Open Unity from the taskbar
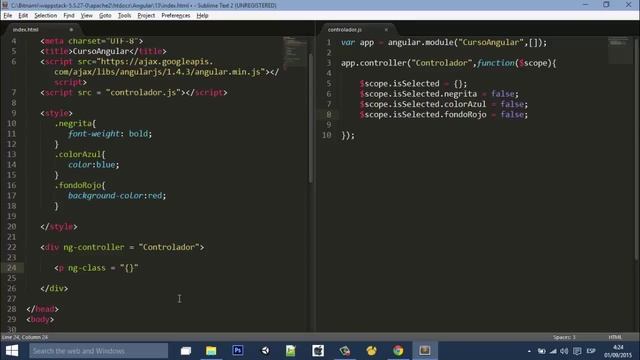This screenshot has height=360, width=640. coord(265,351)
